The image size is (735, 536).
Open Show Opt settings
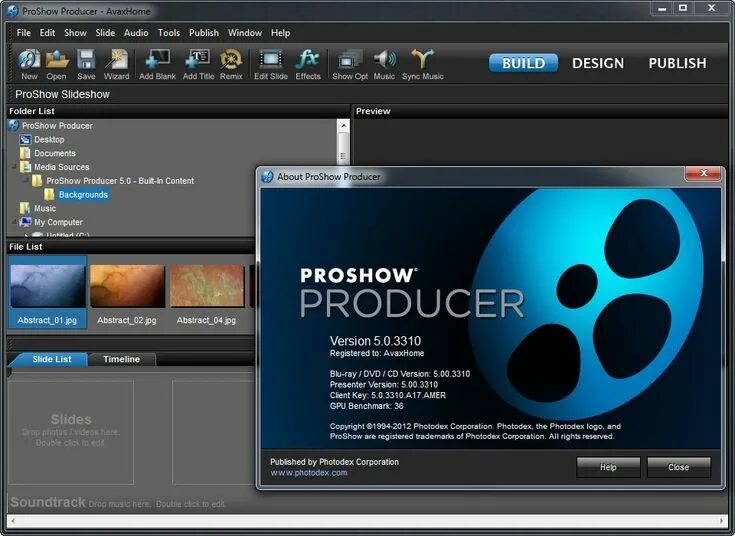[350, 64]
